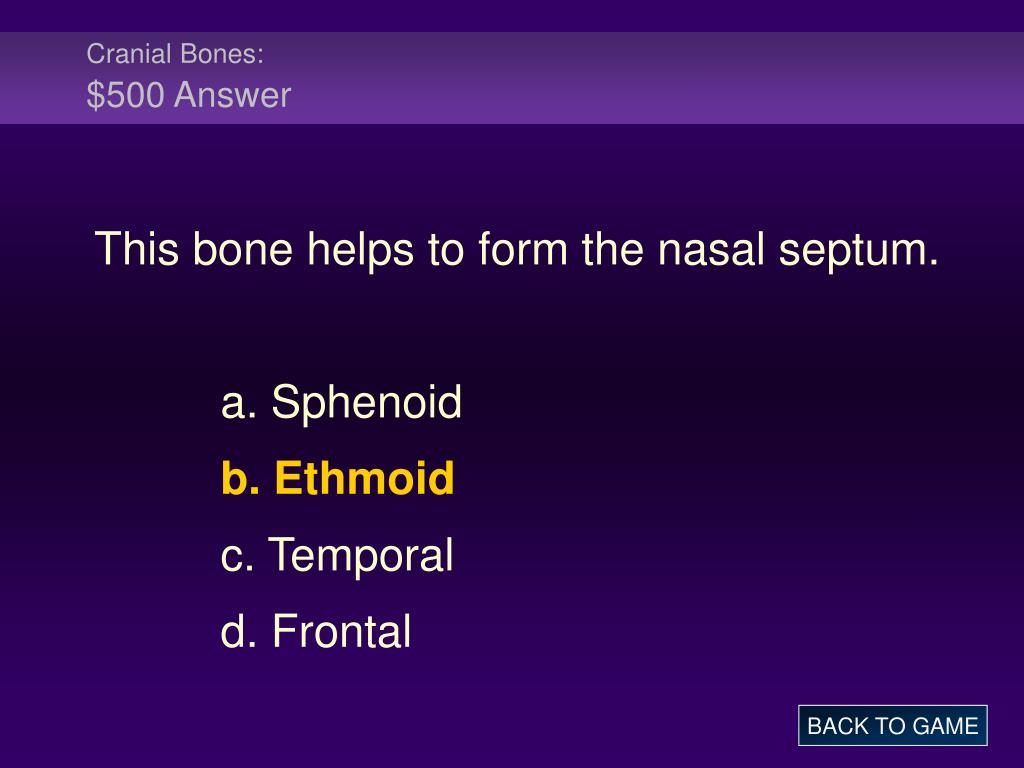The width and height of the screenshot is (1024, 768).
Task: Click the word 'This' starting the question
Action: [x=136, y=249]
